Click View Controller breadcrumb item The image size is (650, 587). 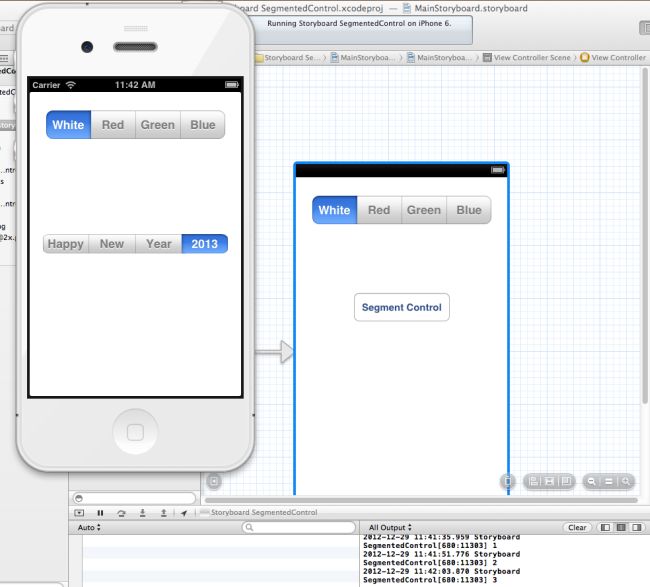613,58
